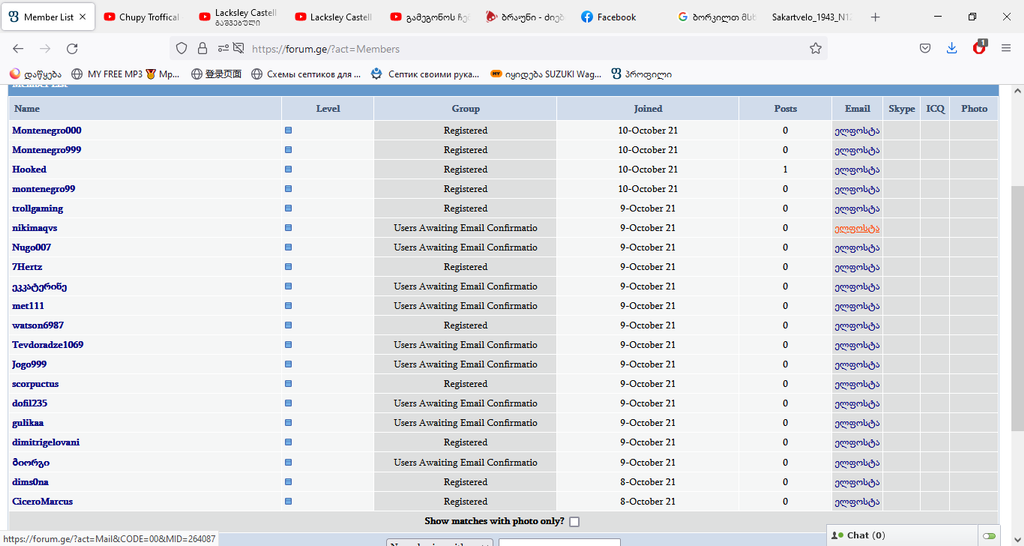This screenshot has height=546, width=1024.
Task: Open CiceroMarcus member profile
Action: pyautogui.click(x=42, y=502)
